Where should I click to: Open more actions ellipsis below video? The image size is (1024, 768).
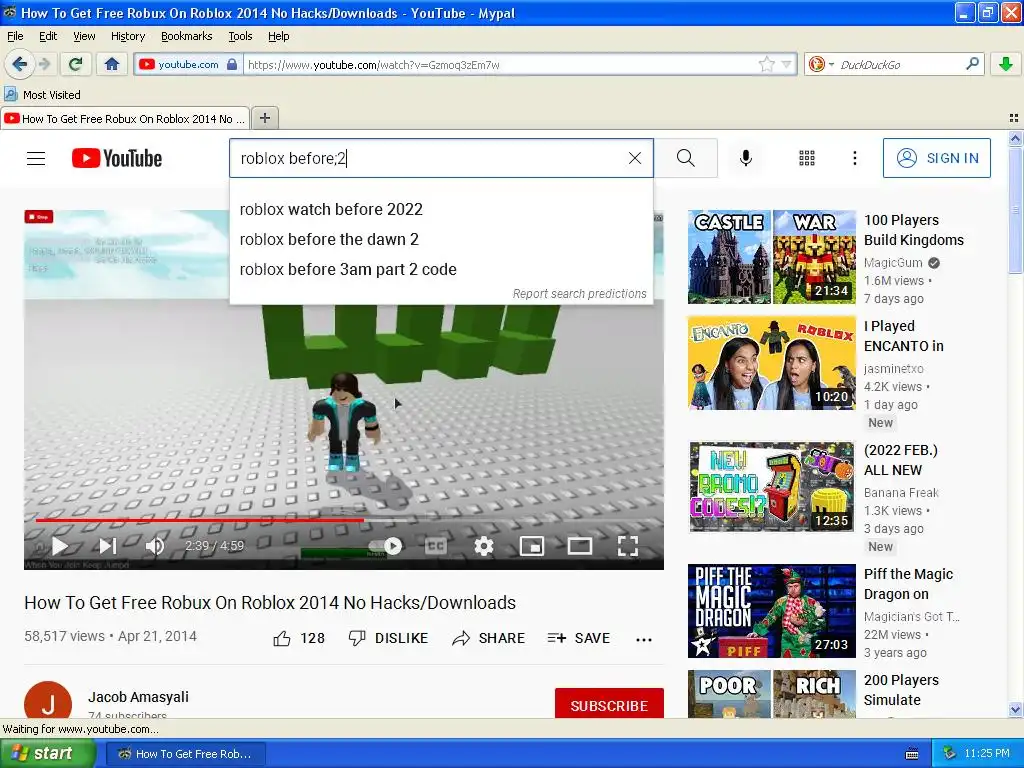pos(644,639)
